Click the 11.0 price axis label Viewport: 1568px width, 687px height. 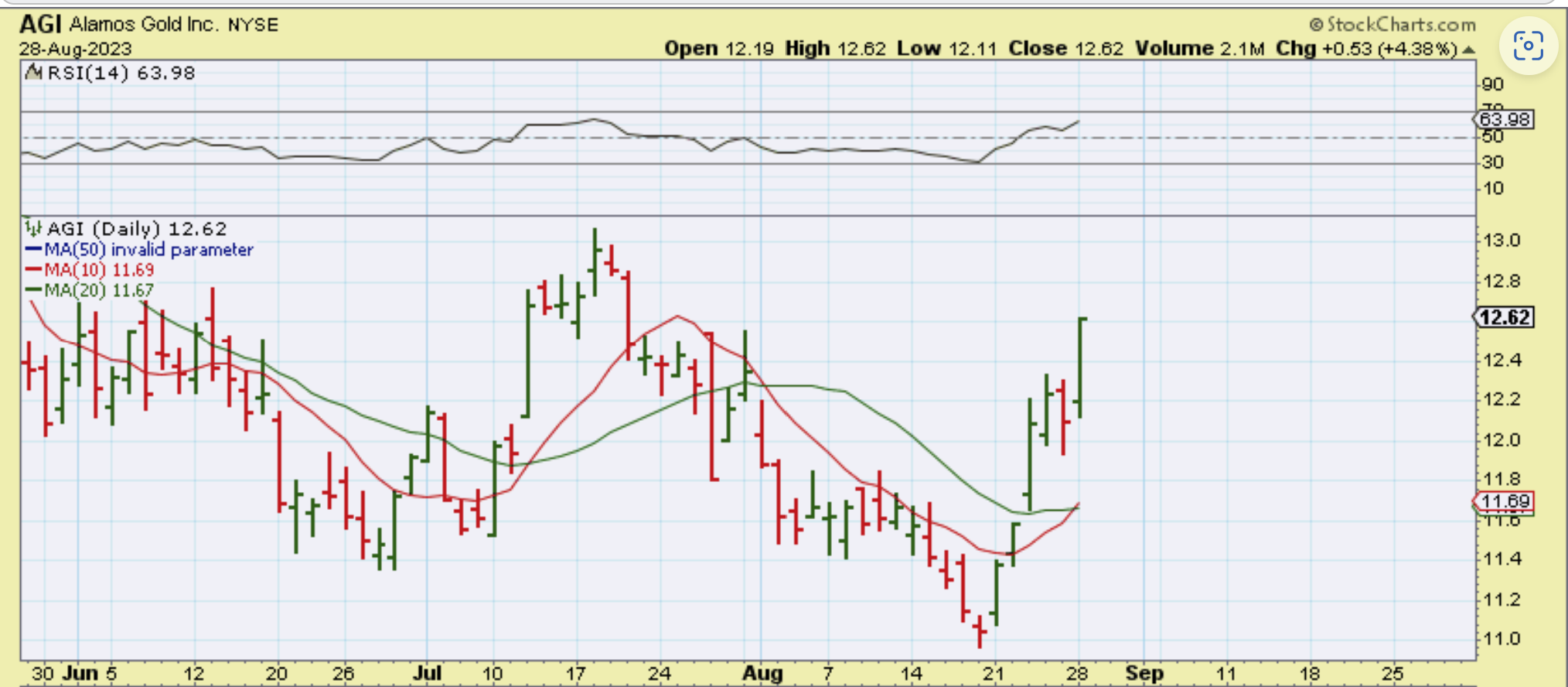click(x=1502, y=639)
